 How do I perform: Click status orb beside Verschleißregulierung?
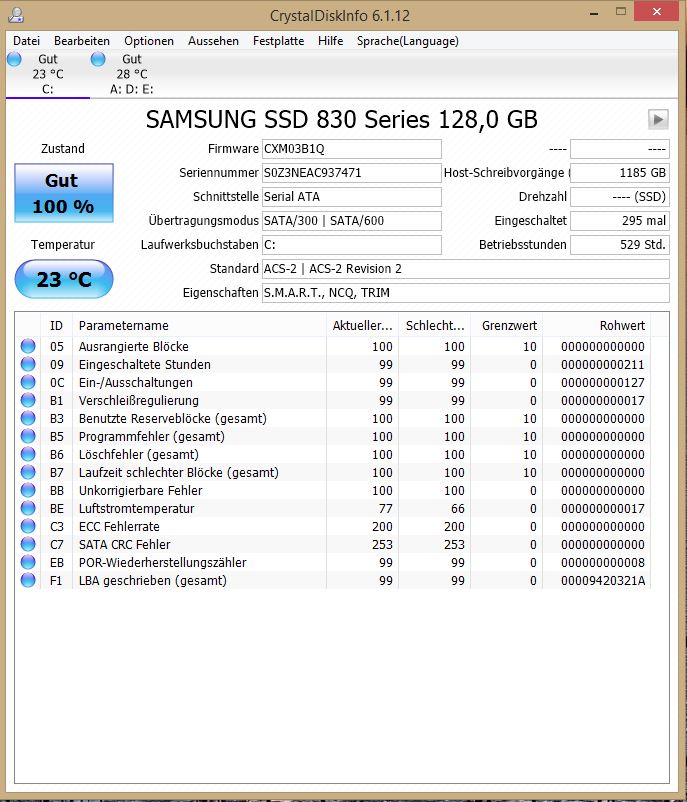pyautogui.click(x=28, y=400)
